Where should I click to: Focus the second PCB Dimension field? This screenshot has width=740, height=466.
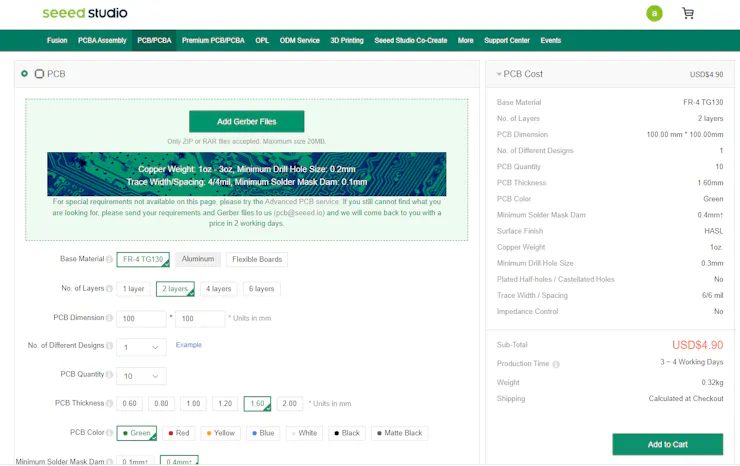200,319
